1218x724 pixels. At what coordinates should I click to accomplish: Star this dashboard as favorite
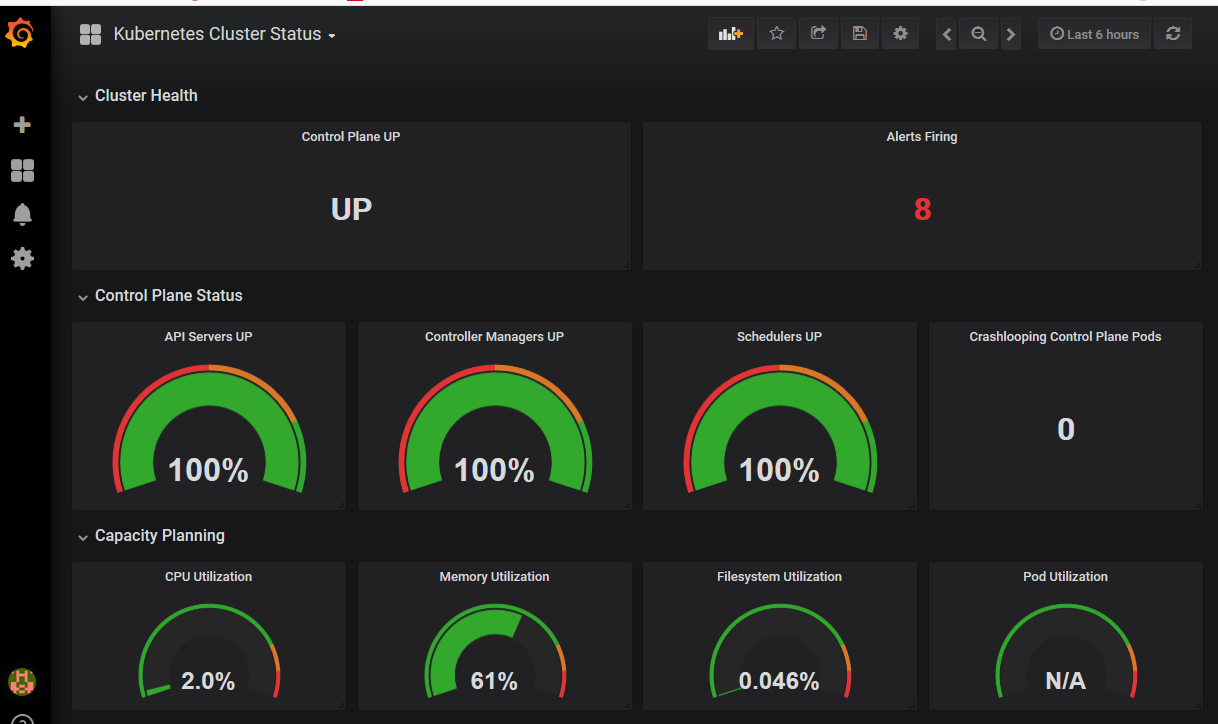776,34
